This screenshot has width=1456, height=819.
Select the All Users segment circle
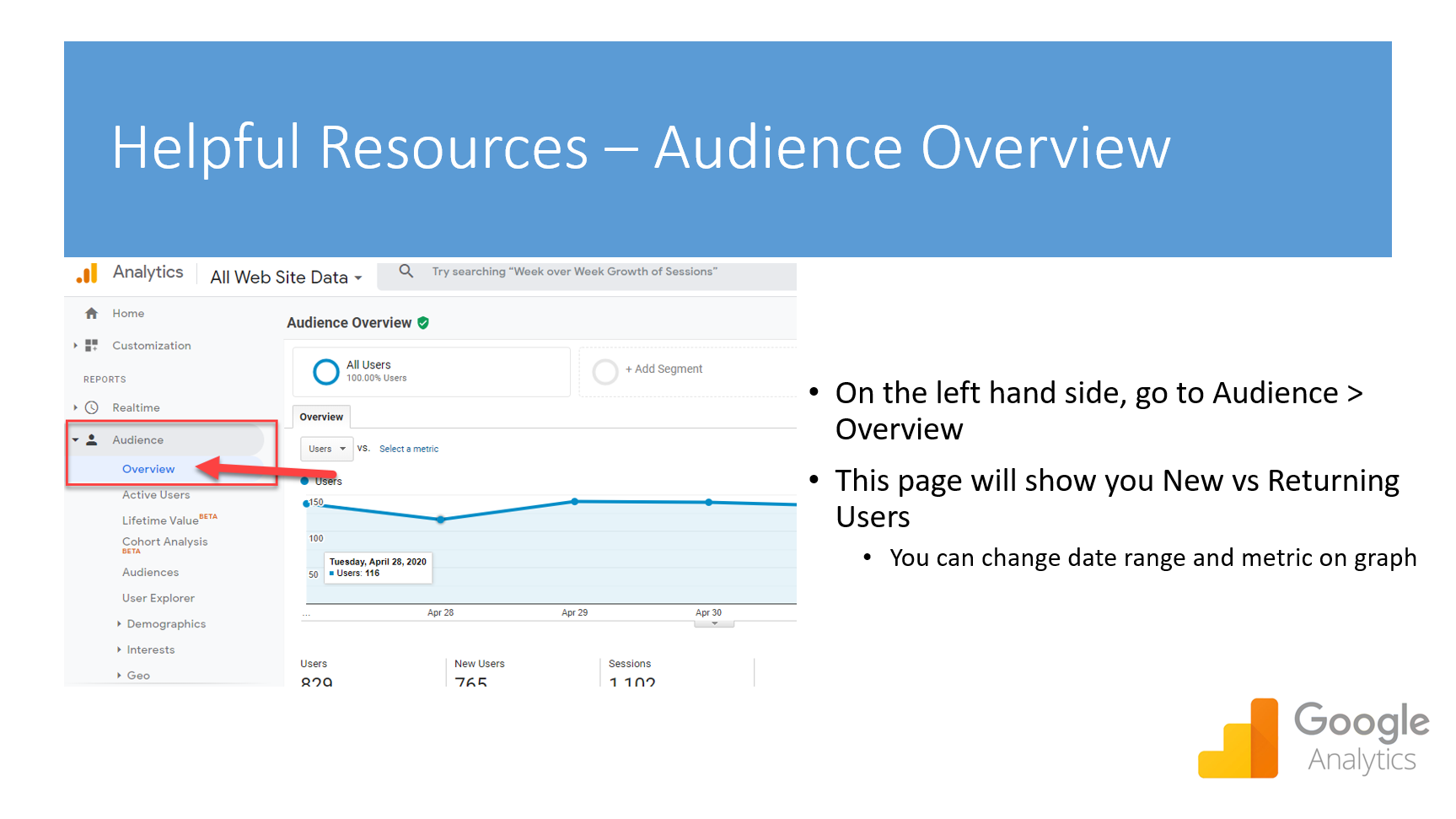click(325, 371)
